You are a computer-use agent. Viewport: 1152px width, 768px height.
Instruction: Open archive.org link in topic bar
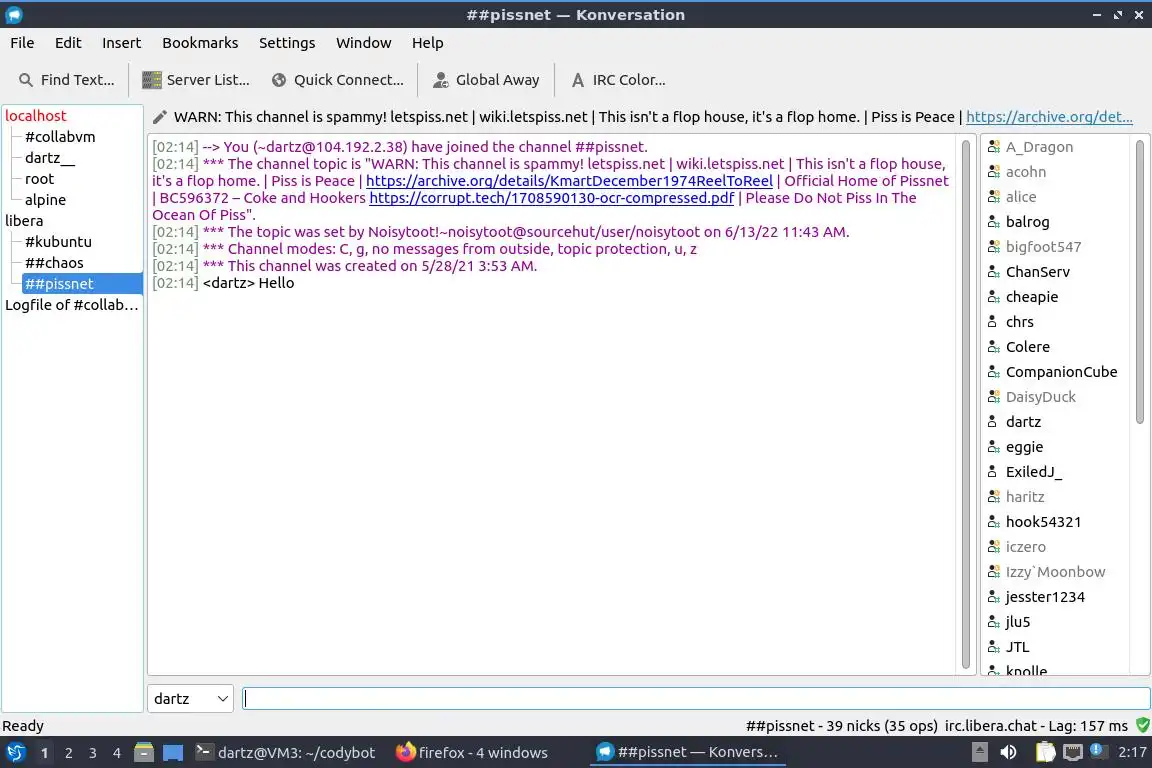[x=1049, y=117]
